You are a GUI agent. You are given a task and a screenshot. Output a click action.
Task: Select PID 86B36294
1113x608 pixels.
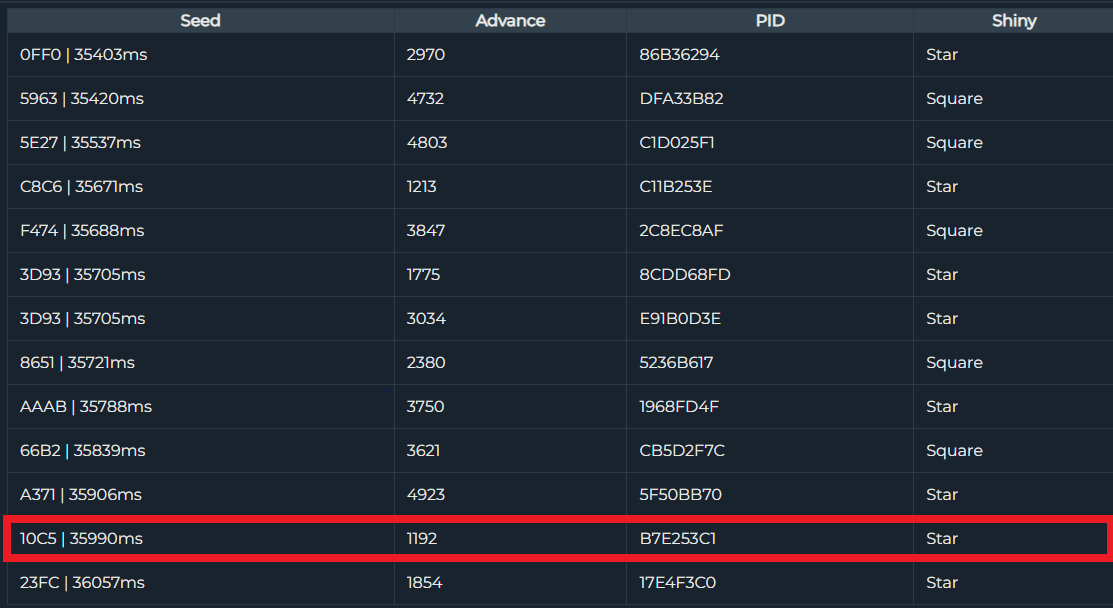pos(679,55)
